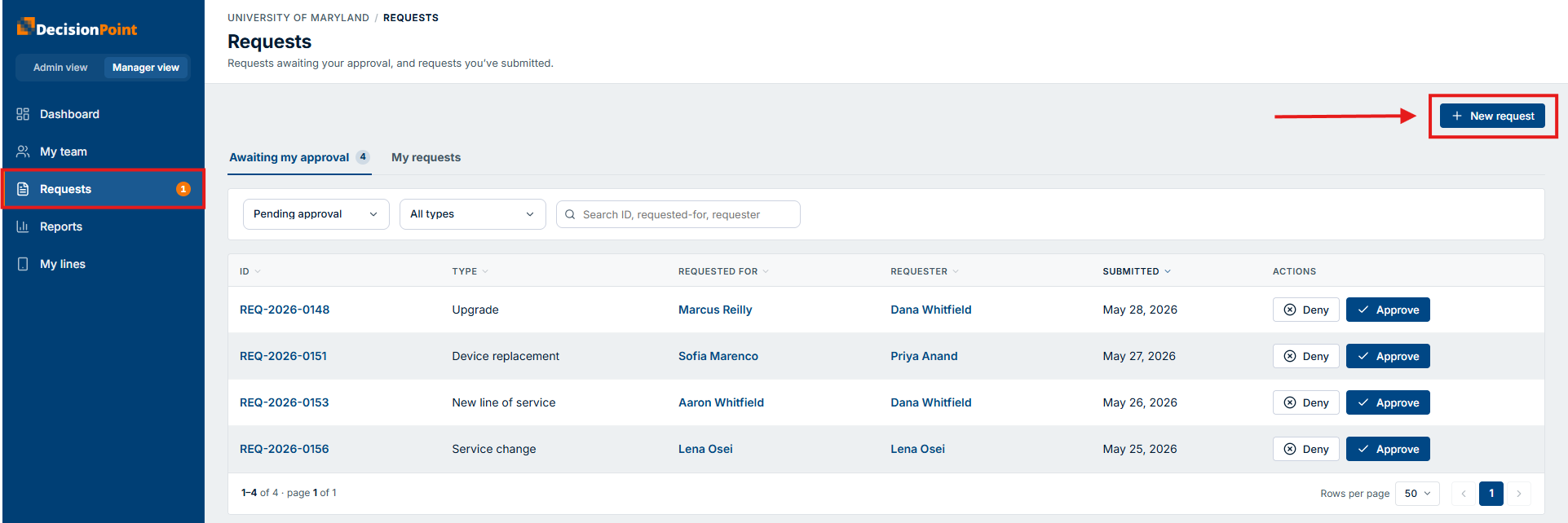Open the rows per page dropdown

click(x=1418, y=494)
